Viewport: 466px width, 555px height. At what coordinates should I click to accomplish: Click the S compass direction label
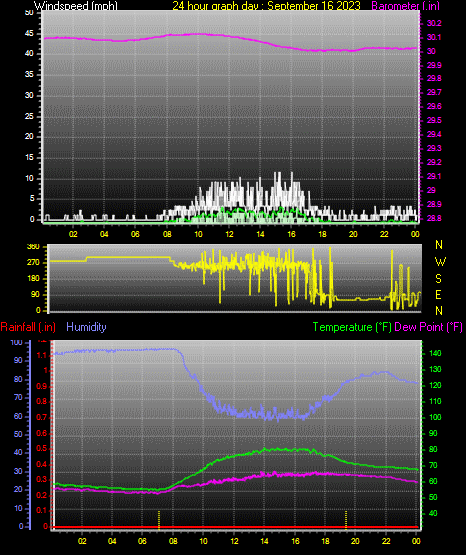438,279
